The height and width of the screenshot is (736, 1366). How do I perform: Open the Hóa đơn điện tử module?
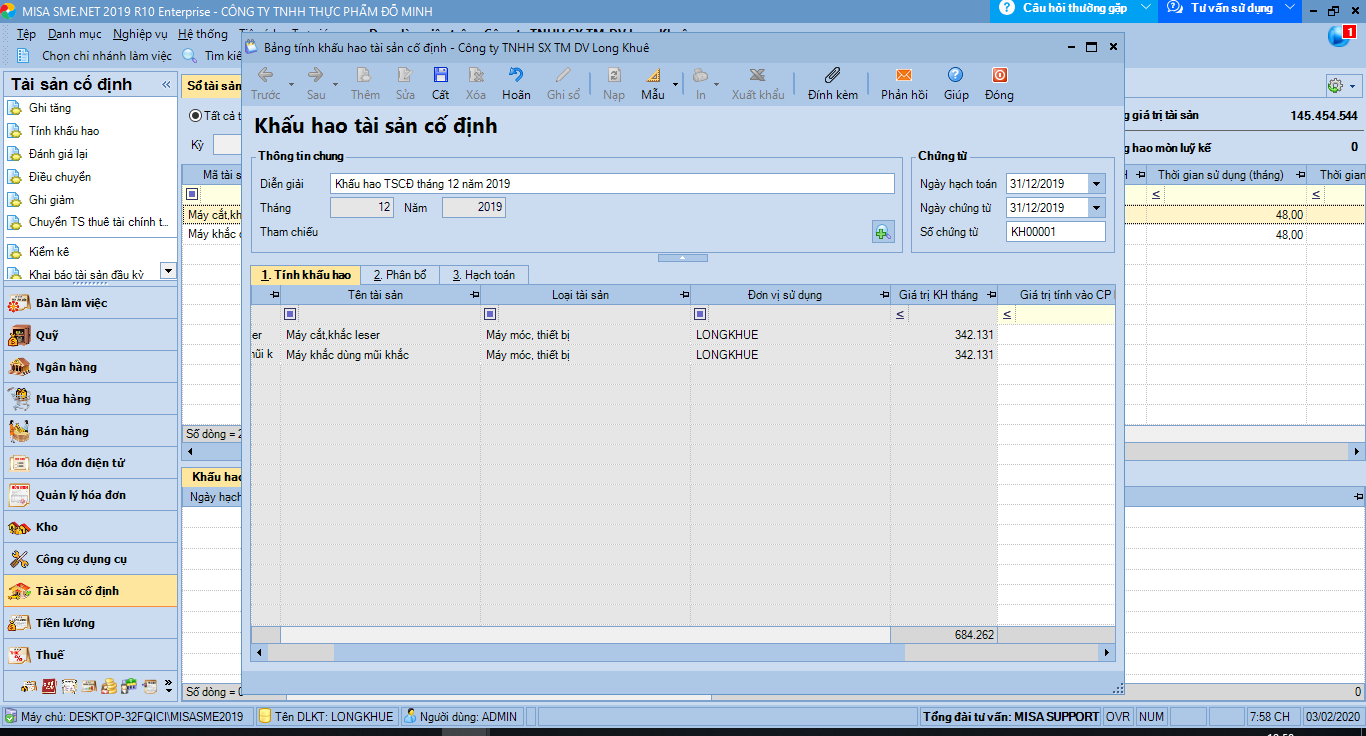89,463
